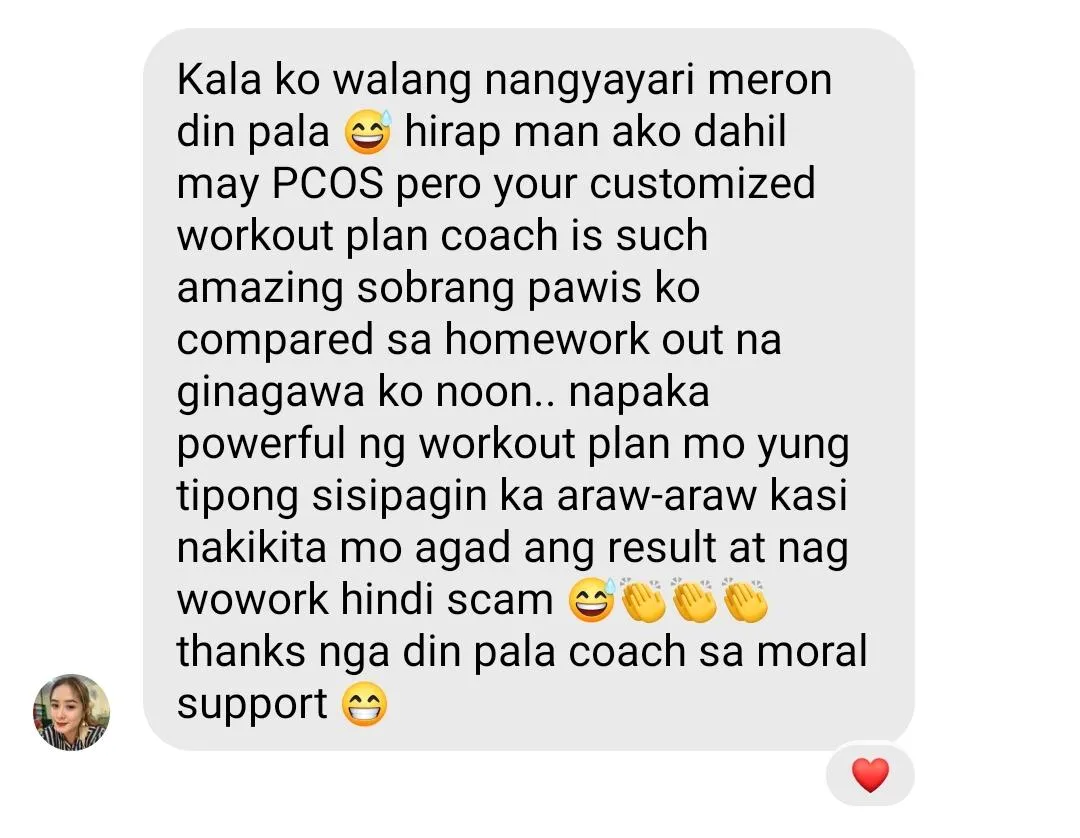Image resolution: width=1080 pixels, height=838 pixels.
Task: Click the sweat-smile emoji after "hindi scam"
Action: point(592,599)
